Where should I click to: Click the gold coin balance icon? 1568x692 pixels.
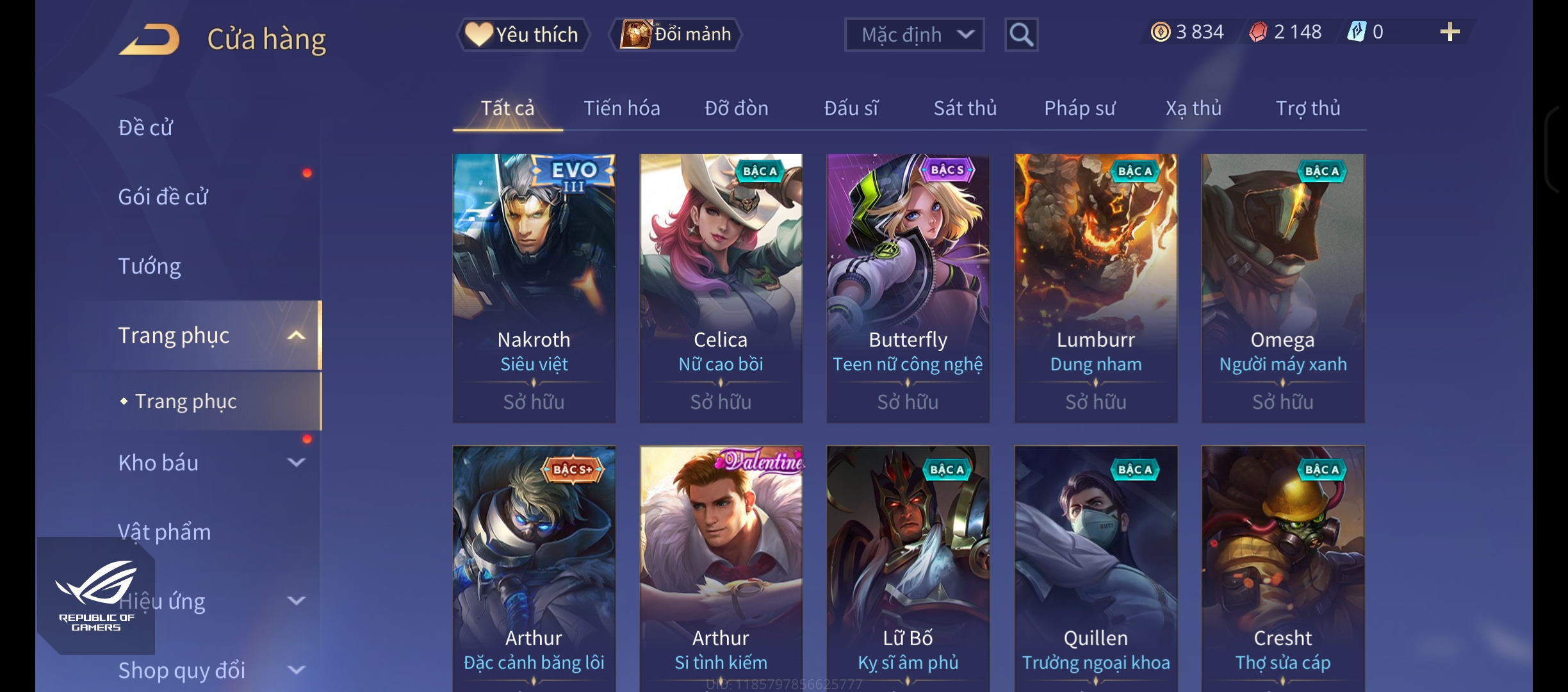click(x=1160, y=32)
